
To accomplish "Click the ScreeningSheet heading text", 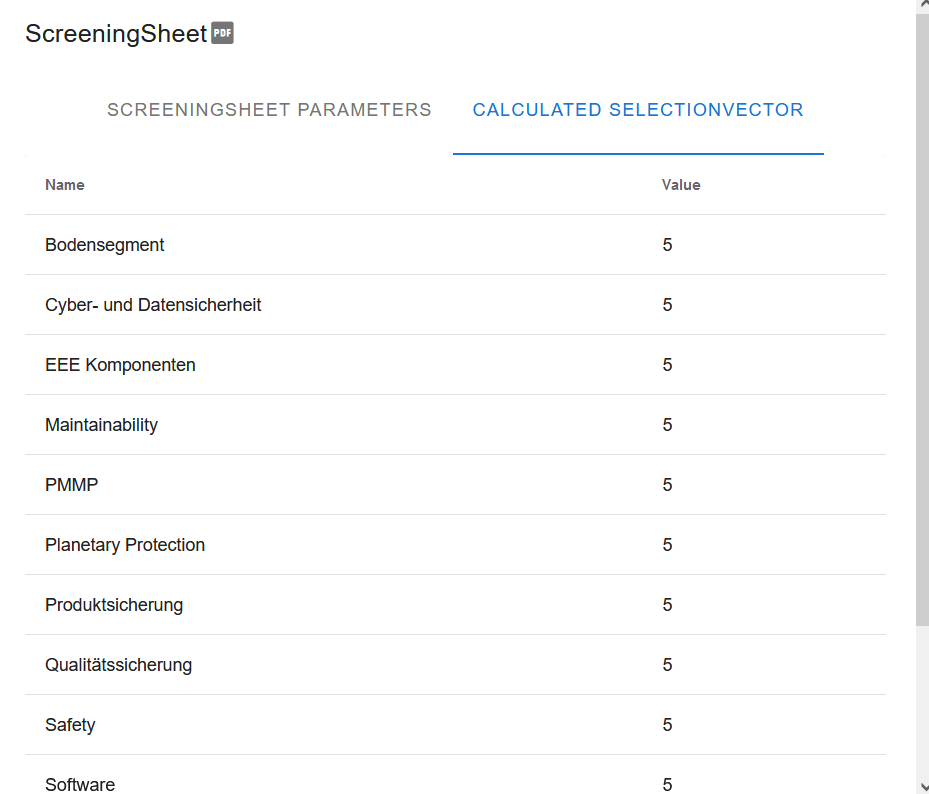I will click(x=116, y=33).
